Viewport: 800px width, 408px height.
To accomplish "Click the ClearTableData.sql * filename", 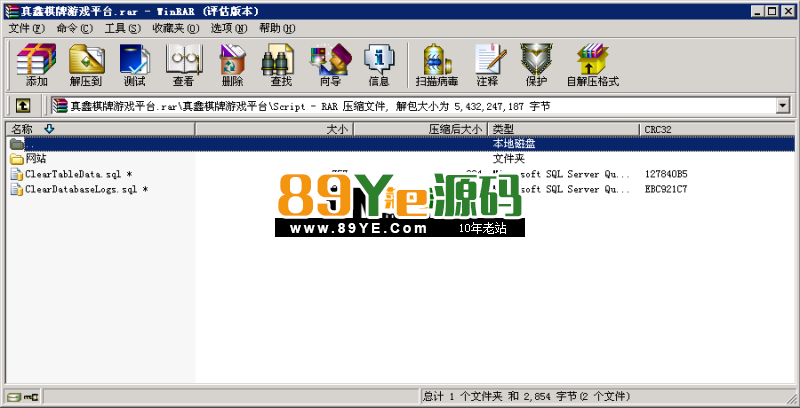I will (79, 174).
